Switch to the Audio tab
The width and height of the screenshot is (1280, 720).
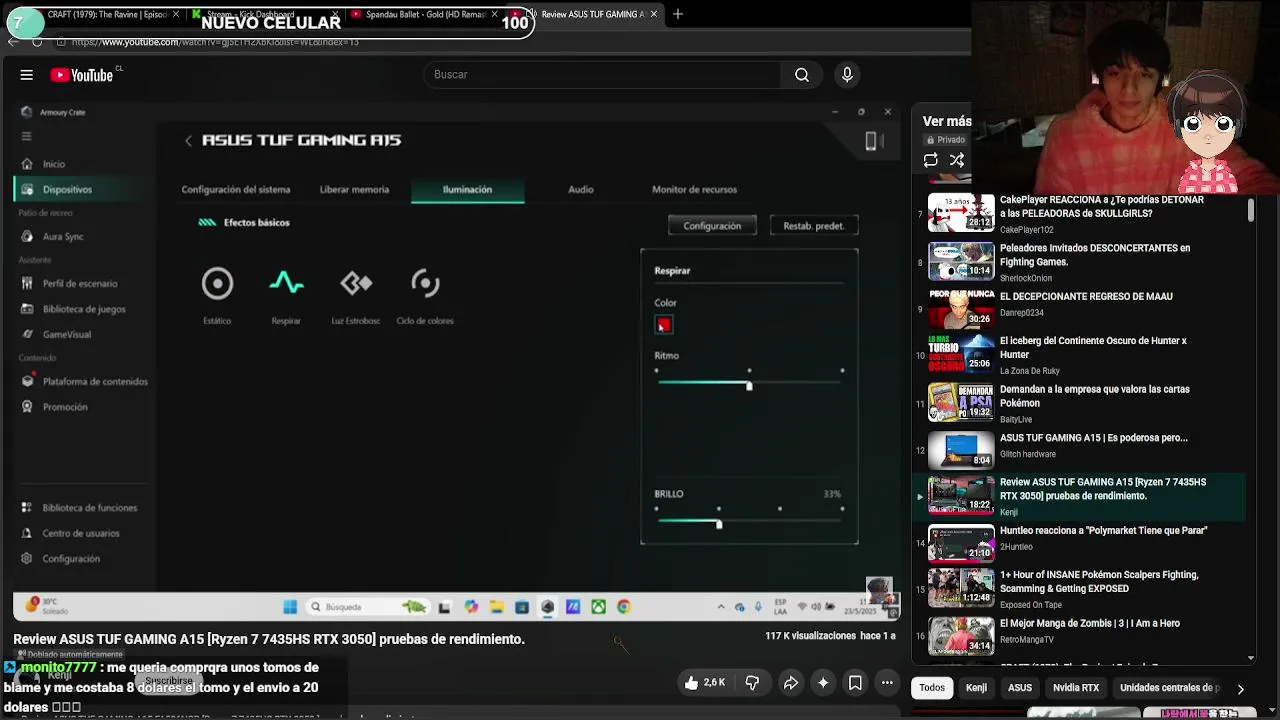[581, 189]
